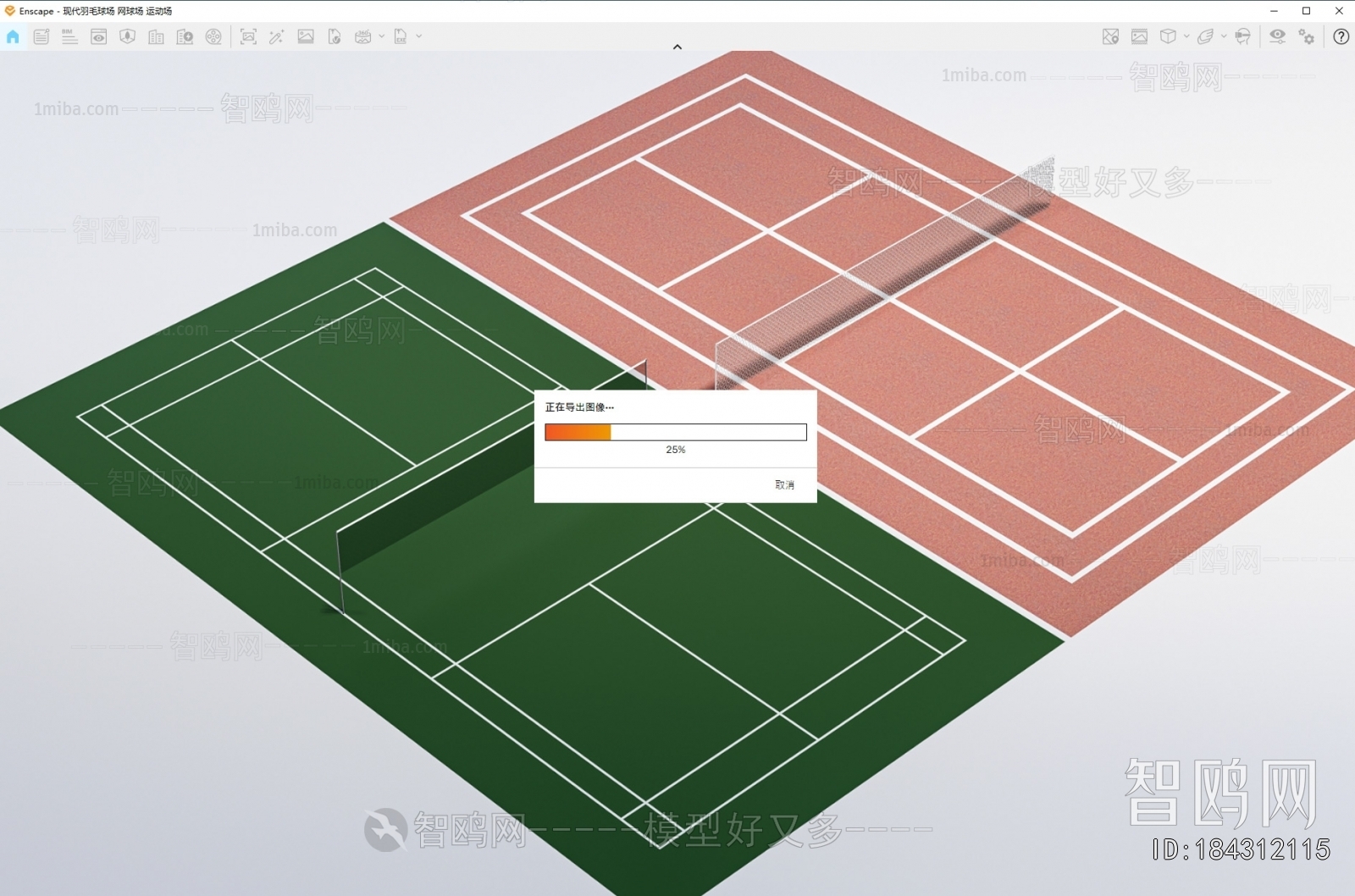Open the video editor film reel icon
The height and width of the screenshot is (896, 1355).
pos(213,36)
